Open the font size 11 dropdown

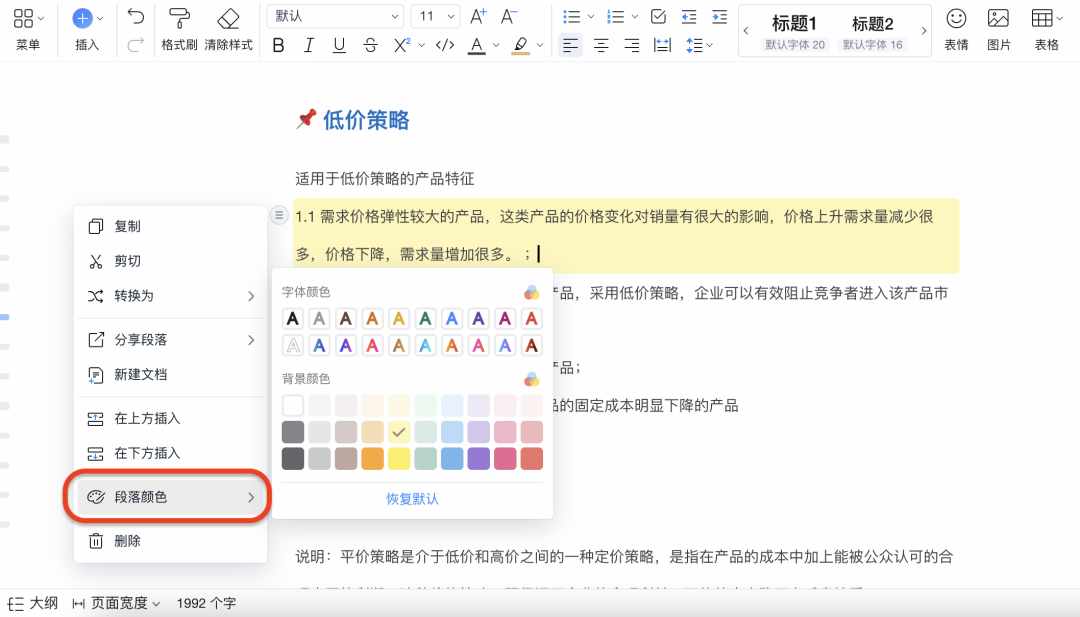(435, 16)
